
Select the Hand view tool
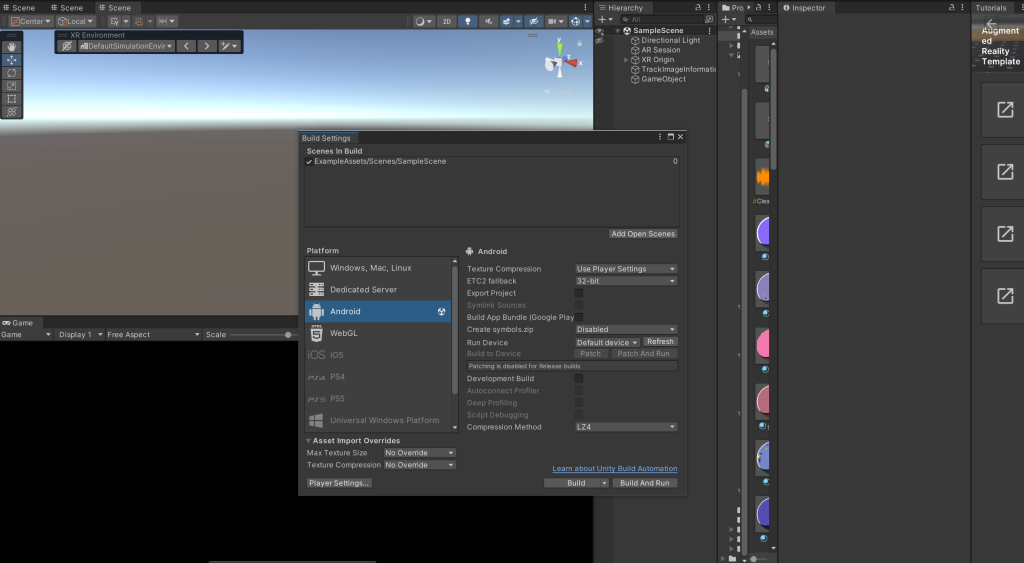coord(12,47)
